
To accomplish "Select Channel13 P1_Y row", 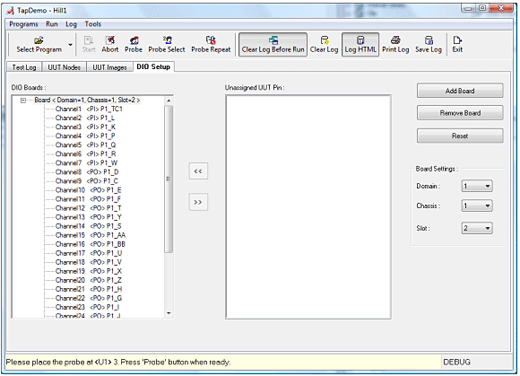I will pyautogui.click(x=88, y=217).
